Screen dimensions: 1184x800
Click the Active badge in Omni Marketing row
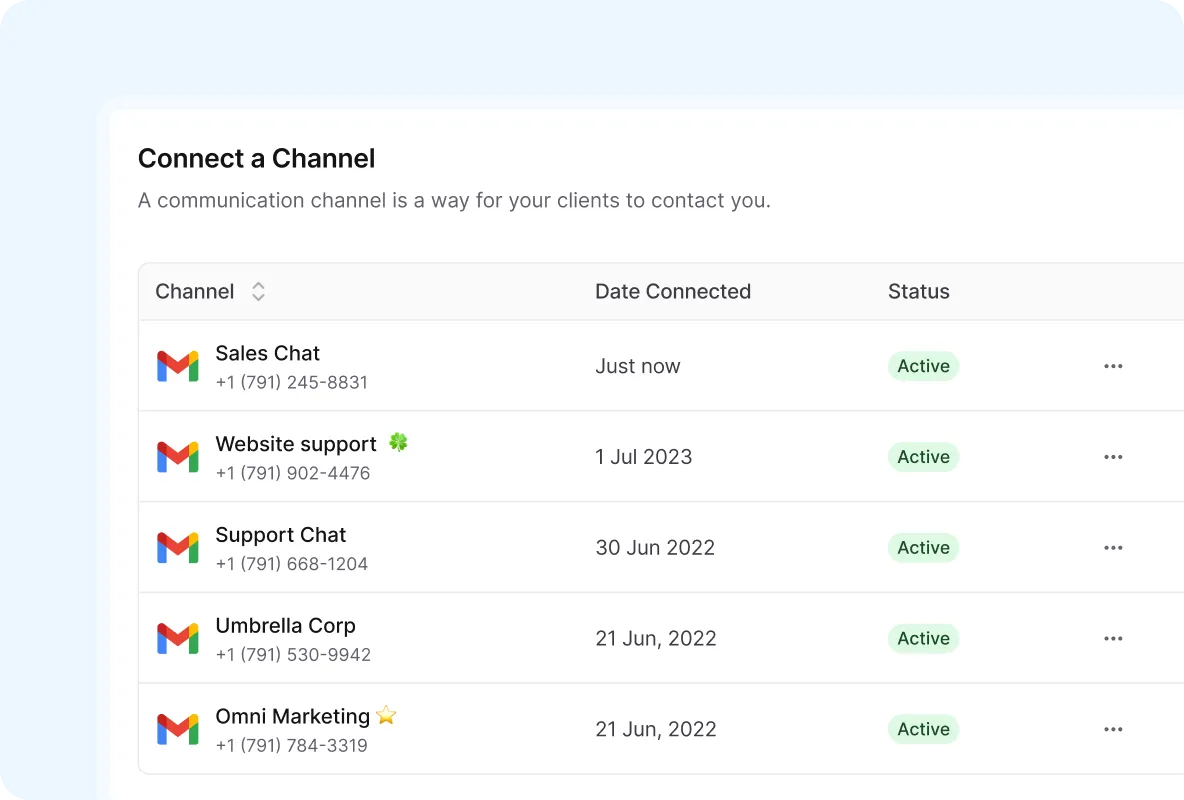point(923,730)
